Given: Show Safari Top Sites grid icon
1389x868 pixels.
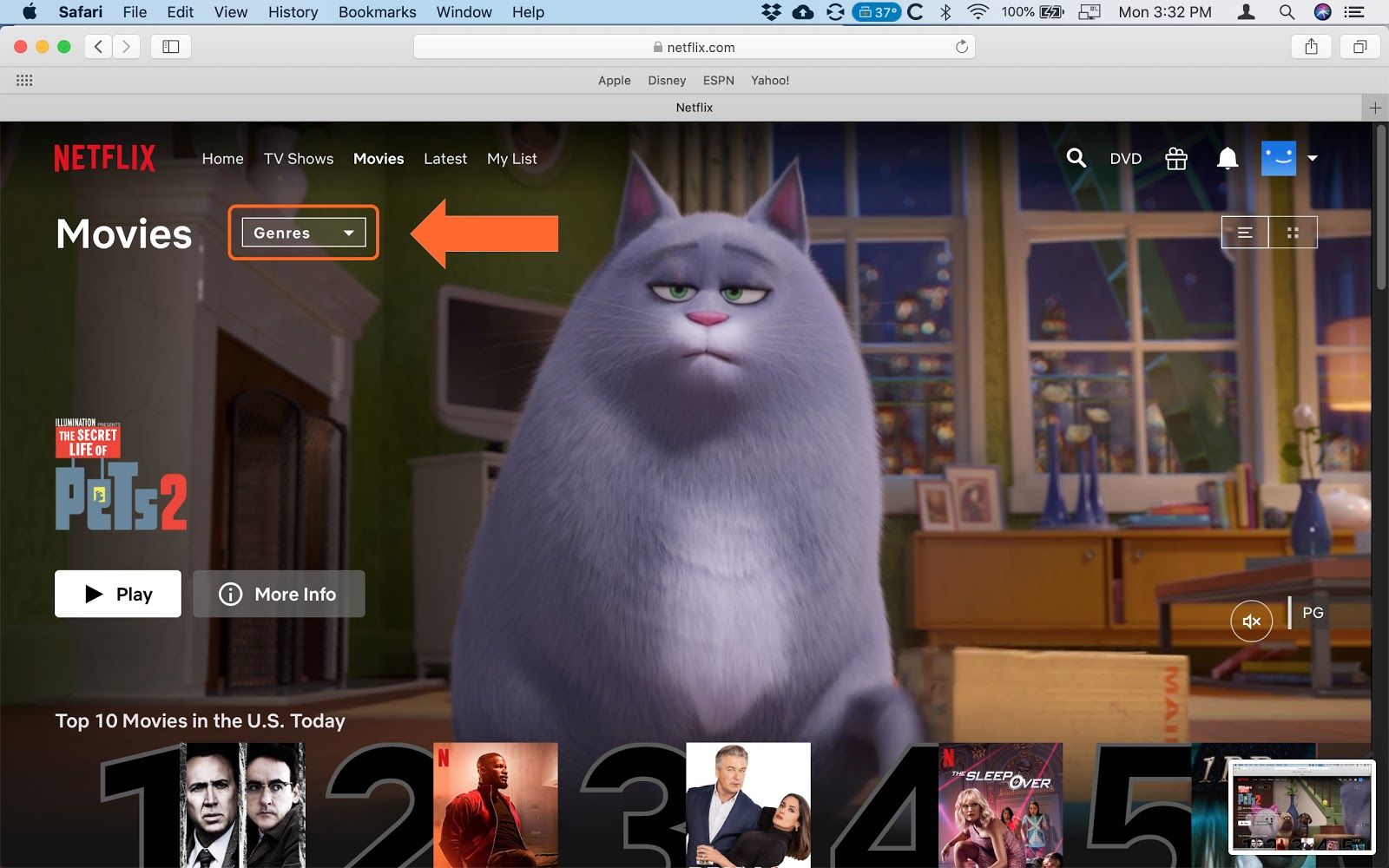Looking at the screenshot, I should coord(24,80).
